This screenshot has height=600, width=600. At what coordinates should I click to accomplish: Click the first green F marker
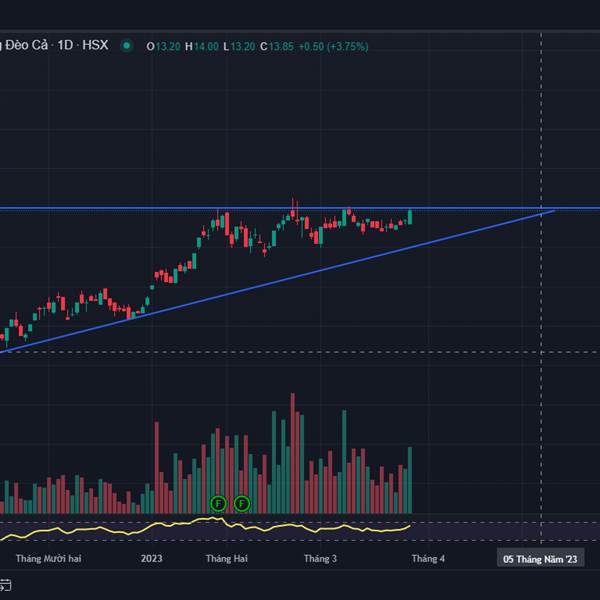218,504
